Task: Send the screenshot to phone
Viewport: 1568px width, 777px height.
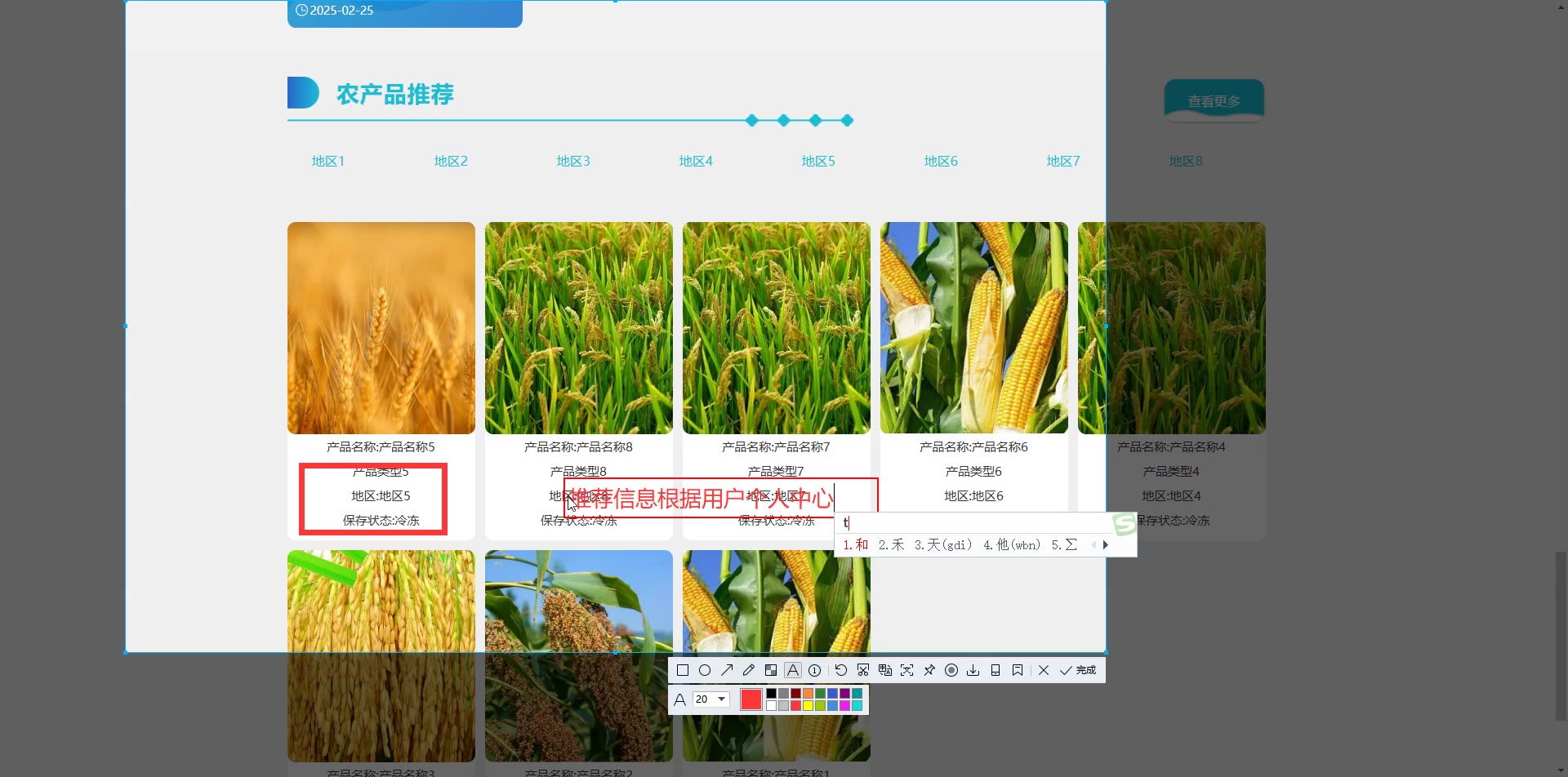Action: (996, 670)
